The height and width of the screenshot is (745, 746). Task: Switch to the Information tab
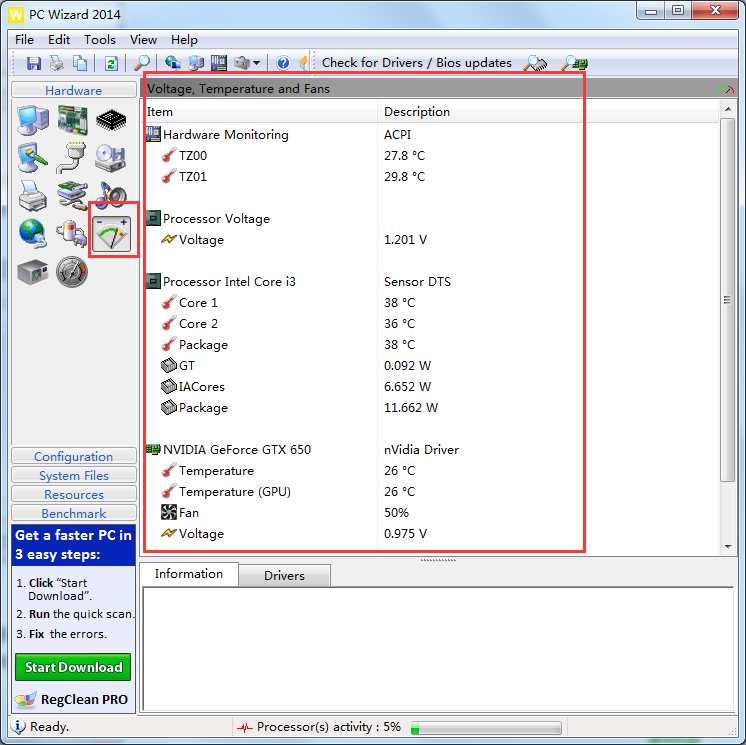189,574
